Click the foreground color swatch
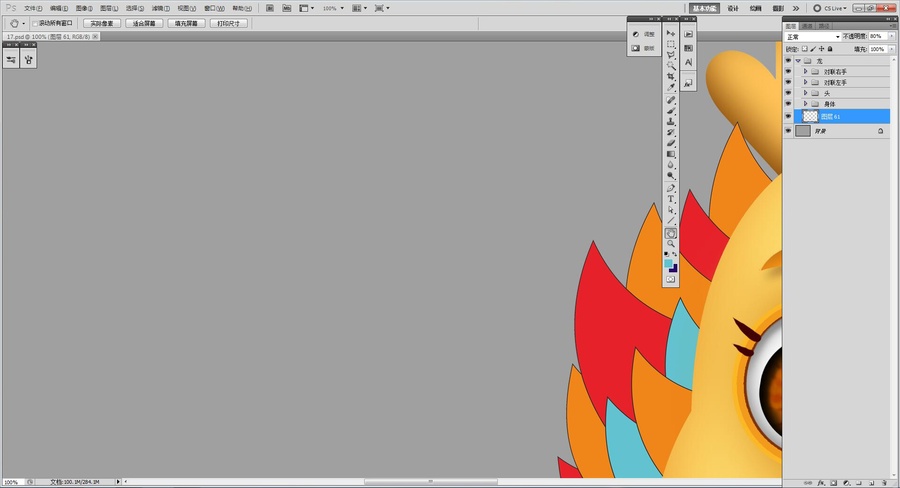Viewport: 900px width, 488px height. click(668, 263)
